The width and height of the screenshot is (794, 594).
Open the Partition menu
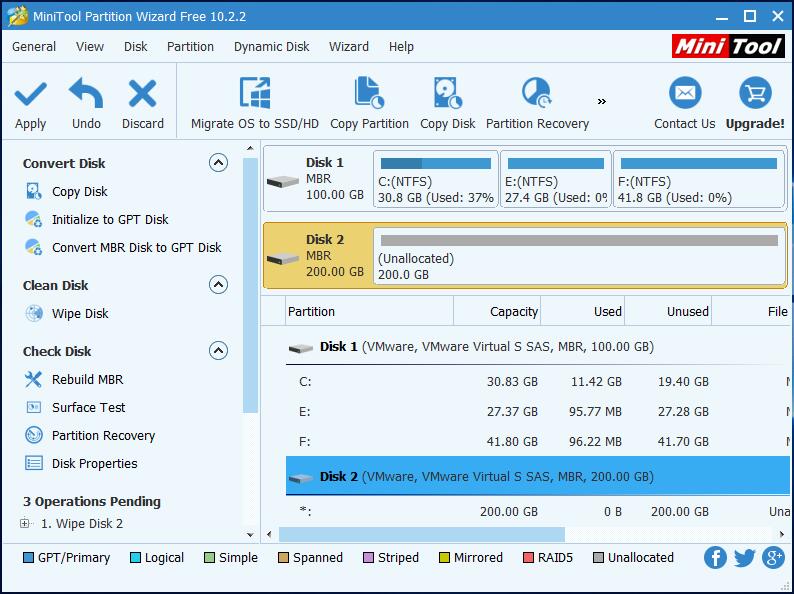coord(190,47)
